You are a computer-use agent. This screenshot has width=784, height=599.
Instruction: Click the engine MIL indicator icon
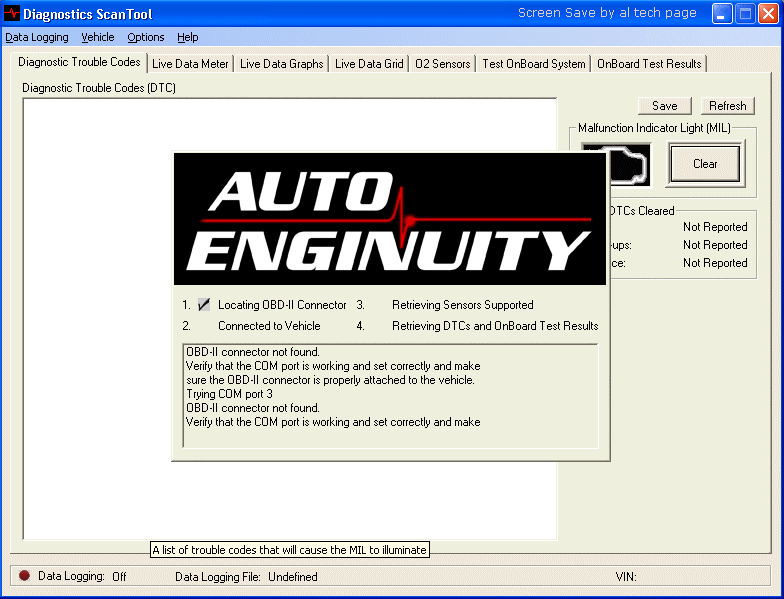click(x=616, y=163)
